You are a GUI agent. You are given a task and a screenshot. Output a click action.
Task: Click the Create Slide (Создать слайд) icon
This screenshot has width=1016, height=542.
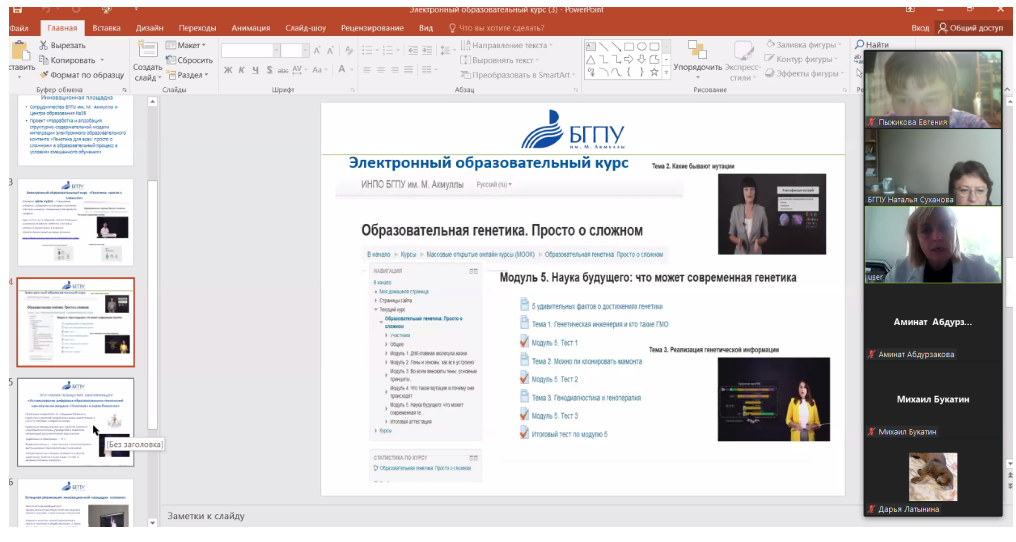[147, 50]
